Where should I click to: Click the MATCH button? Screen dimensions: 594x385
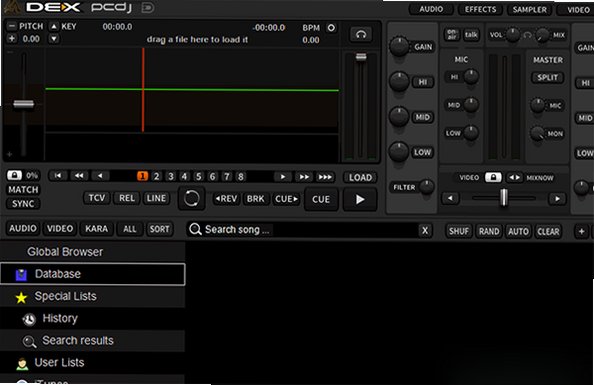(23, 189)
